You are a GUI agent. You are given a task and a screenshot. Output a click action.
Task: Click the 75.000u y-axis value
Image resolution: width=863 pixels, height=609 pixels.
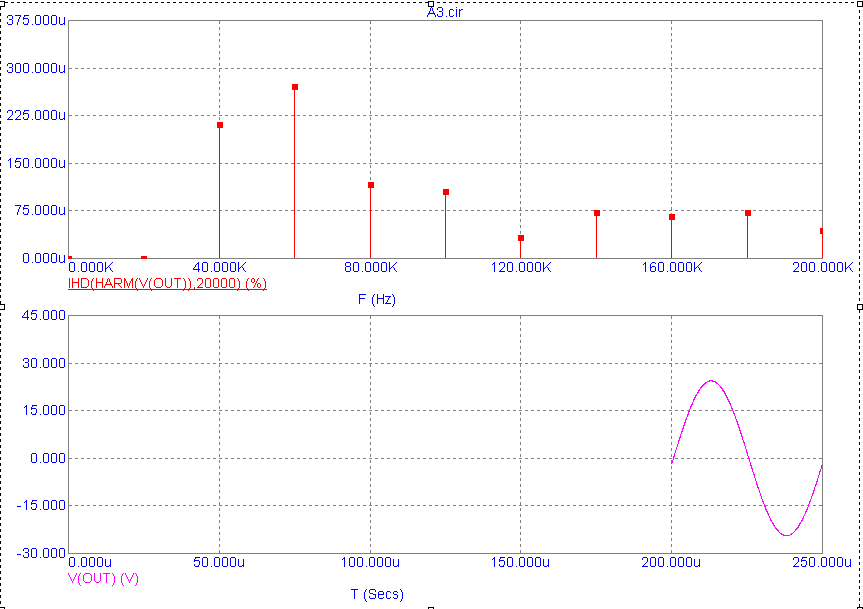click(x=39, y=210)
